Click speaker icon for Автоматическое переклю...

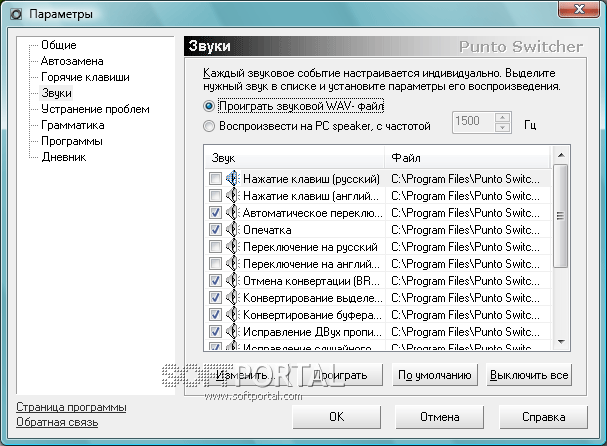[233, 213]
